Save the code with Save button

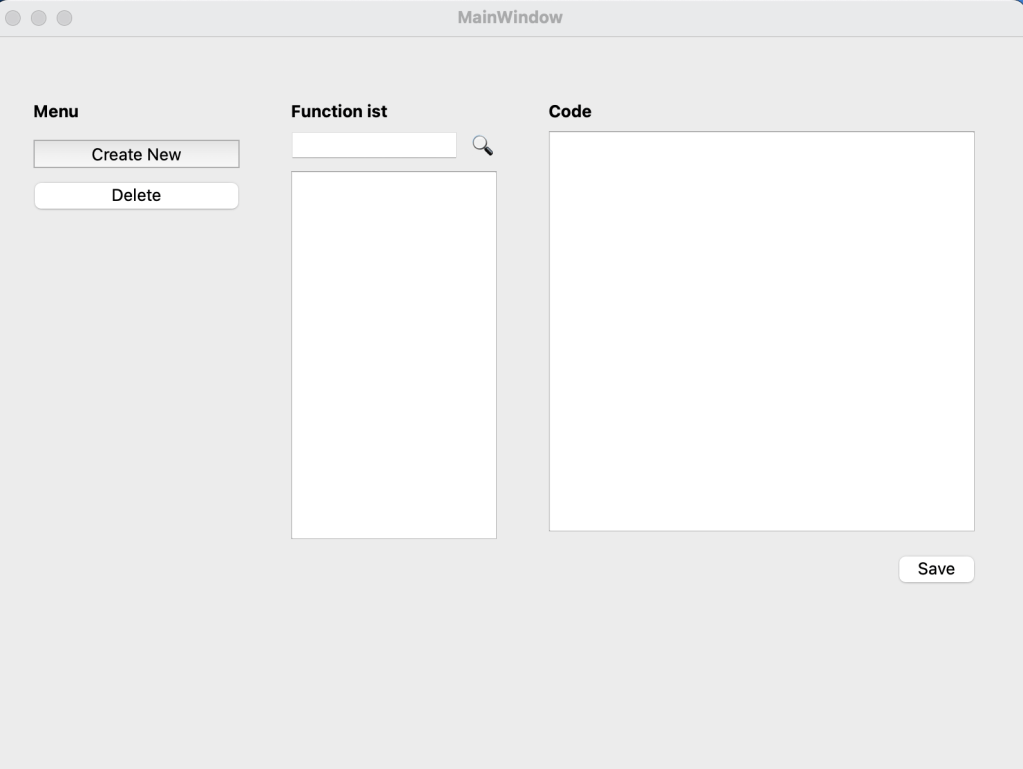(x=936, y=569)
